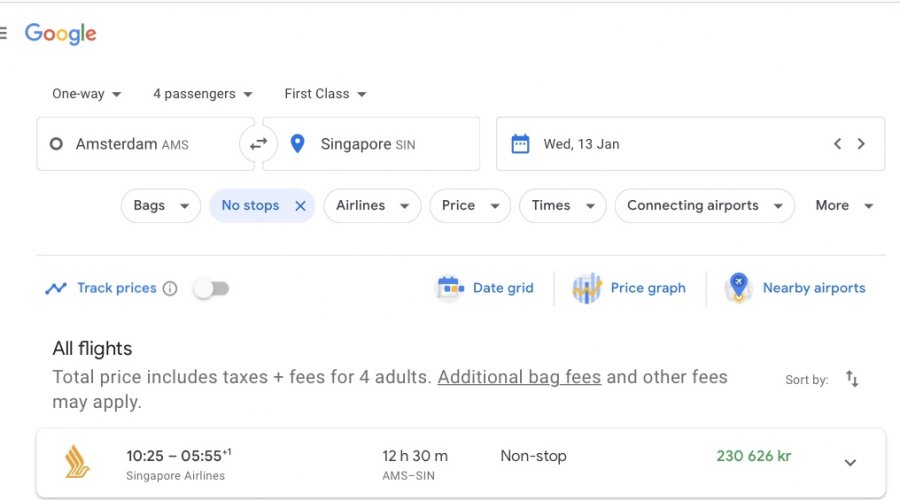
Task: Expand the Singapore Airlines flight details
Action: (x=850, y=462)
